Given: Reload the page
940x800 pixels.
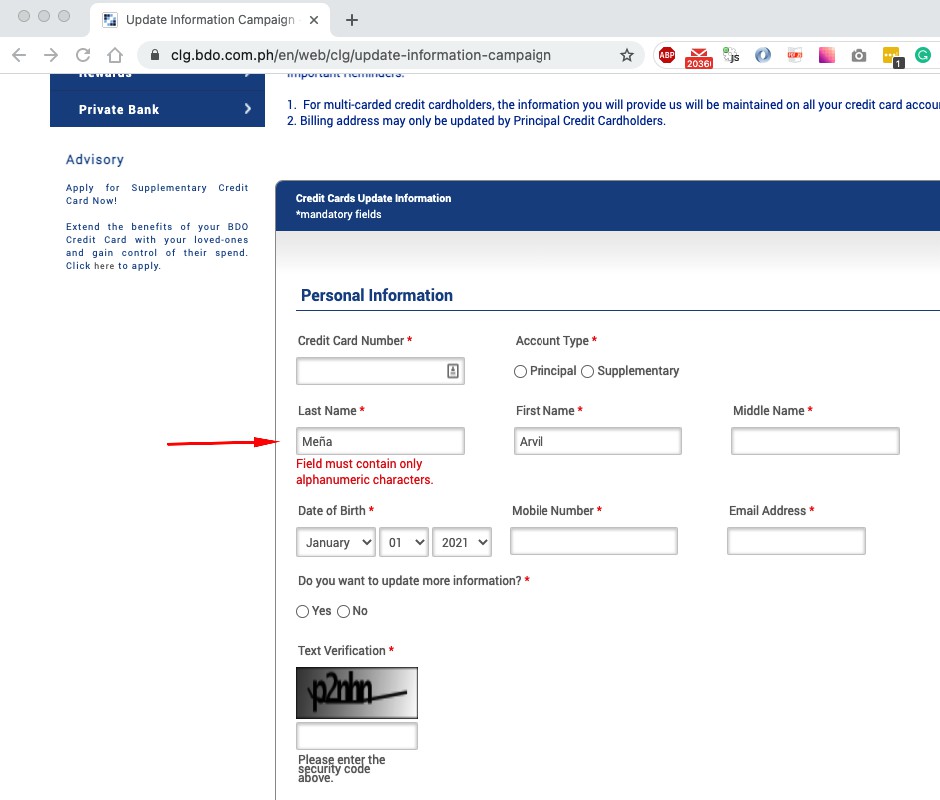Looking at the screenshot, I should click(x=83, y=55).
